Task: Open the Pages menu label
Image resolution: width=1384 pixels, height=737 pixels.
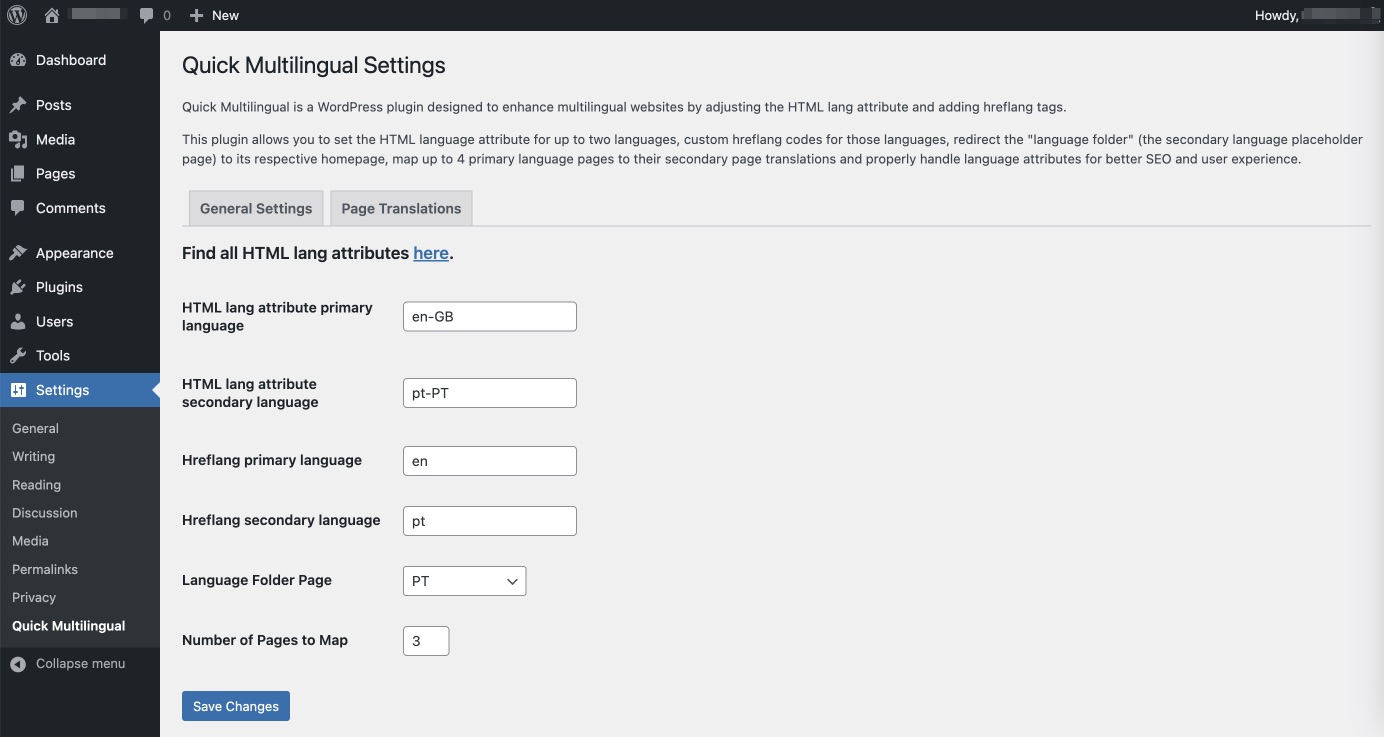Action: pos(55,174)
